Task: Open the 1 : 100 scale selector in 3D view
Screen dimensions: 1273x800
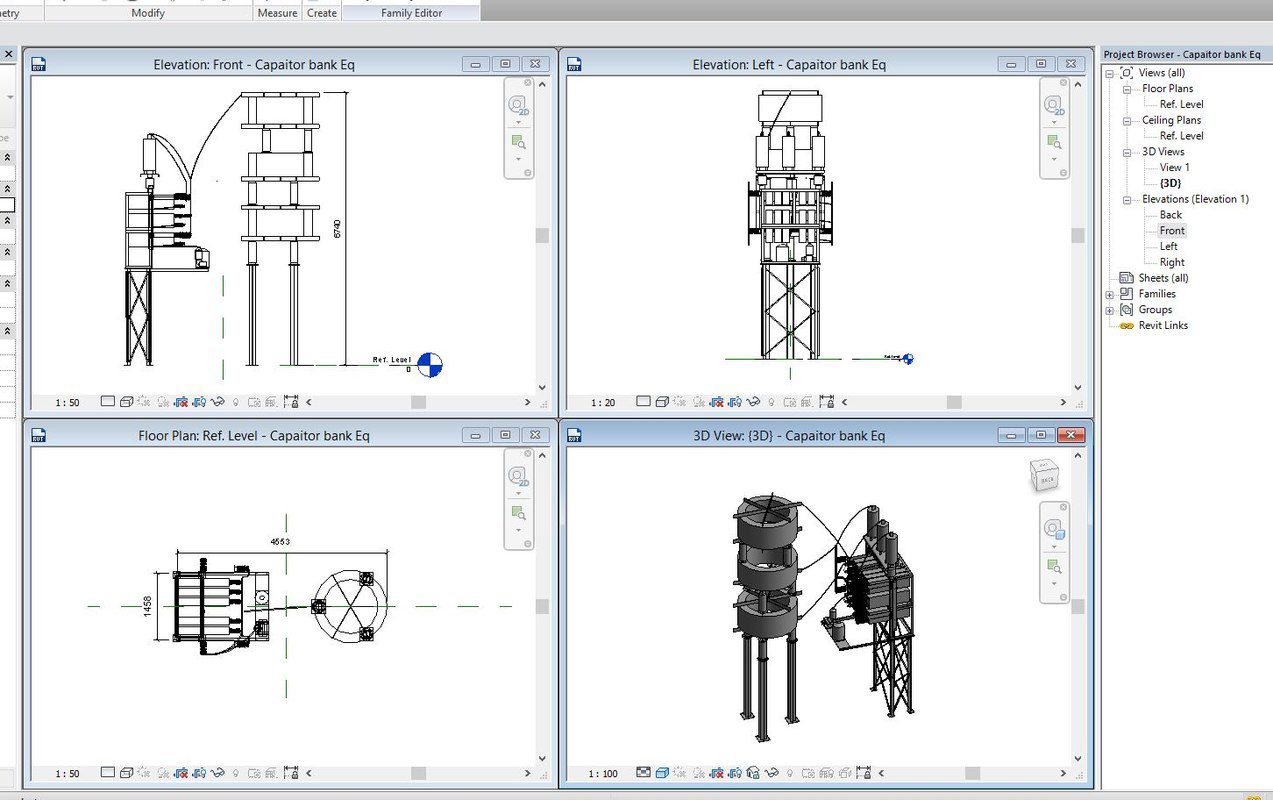Action: coord(602,773)
